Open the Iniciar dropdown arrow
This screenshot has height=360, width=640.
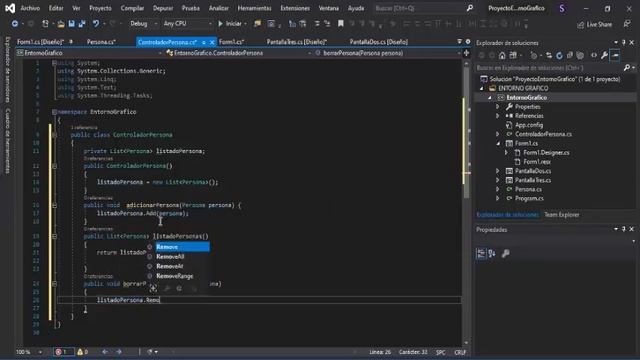pos(245,24)
